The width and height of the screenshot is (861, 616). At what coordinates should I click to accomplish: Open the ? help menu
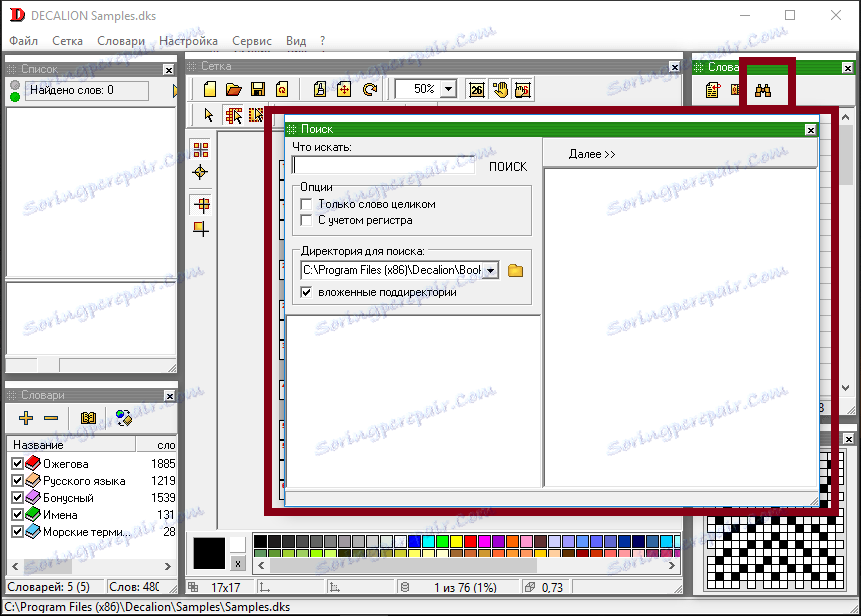[x=322, y=41]
